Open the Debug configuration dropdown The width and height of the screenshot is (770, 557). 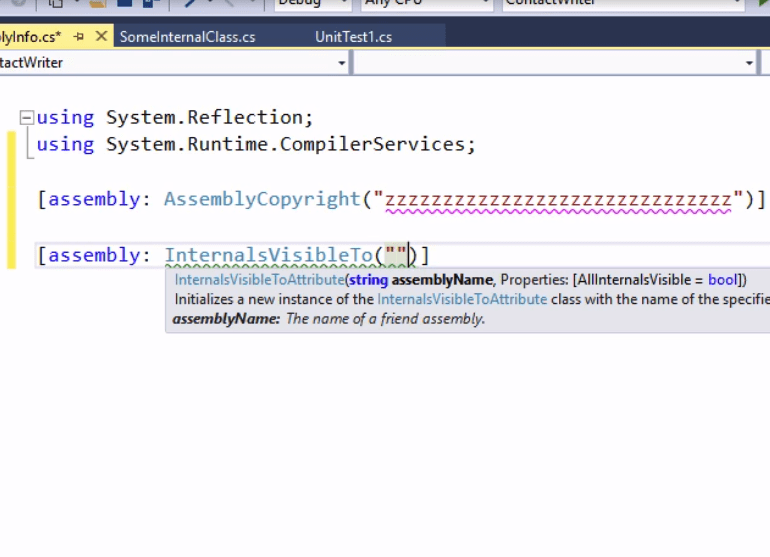point(313,4)
